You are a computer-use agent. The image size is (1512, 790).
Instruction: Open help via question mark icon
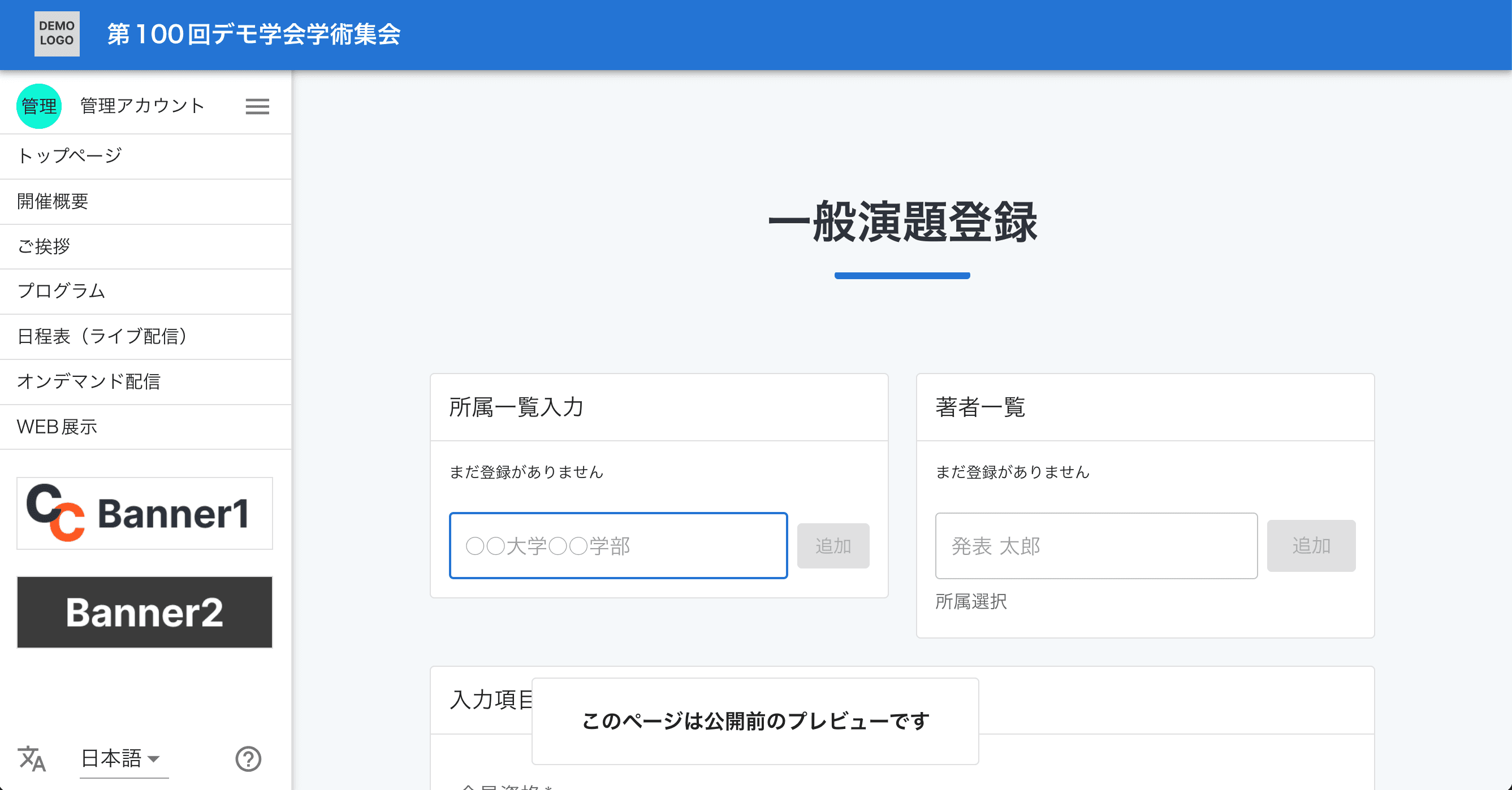[248, 758]
